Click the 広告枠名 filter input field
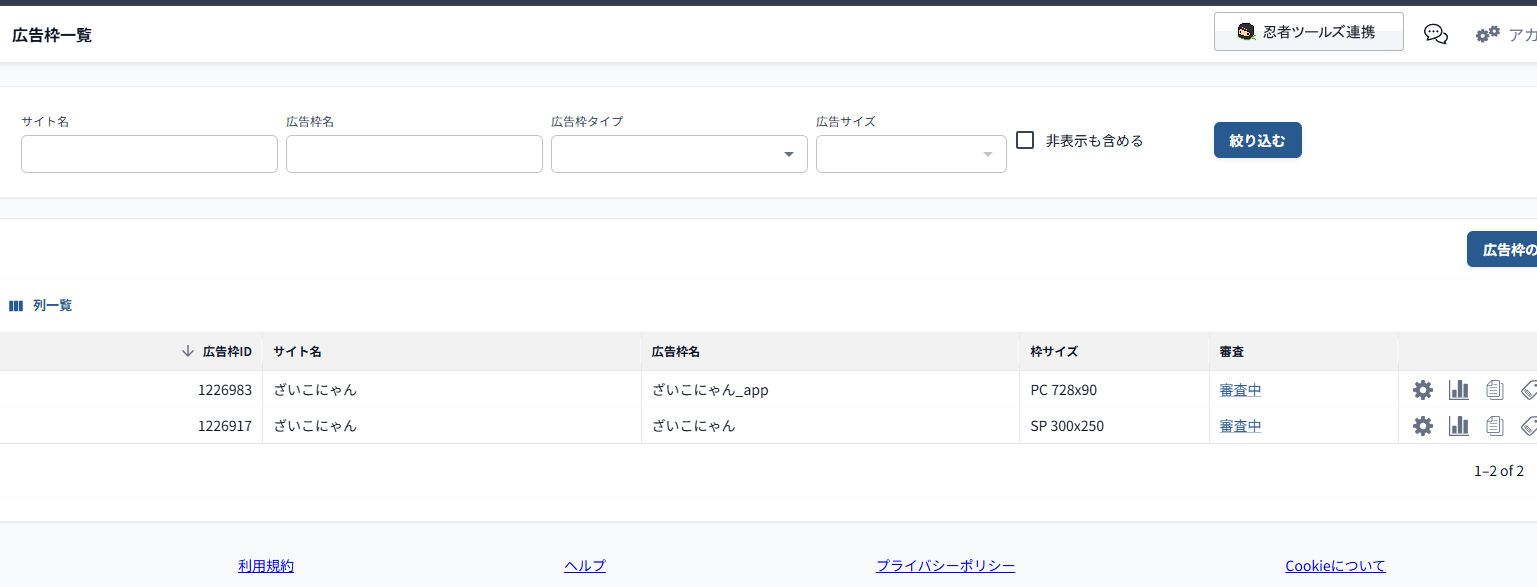Viewport: 1537px width, 587px height. [414, 154]
